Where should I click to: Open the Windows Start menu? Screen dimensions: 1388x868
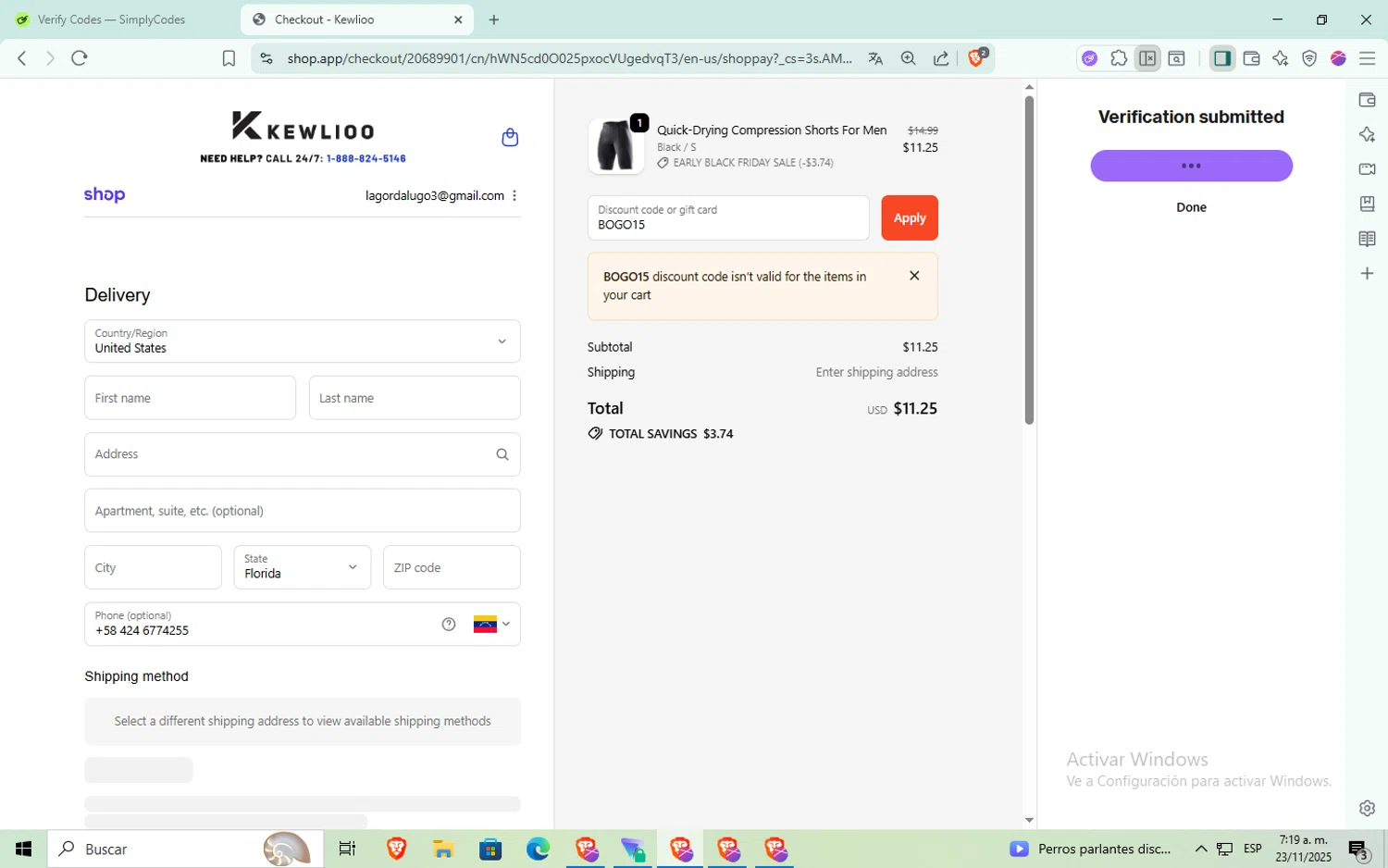point(23,849)
